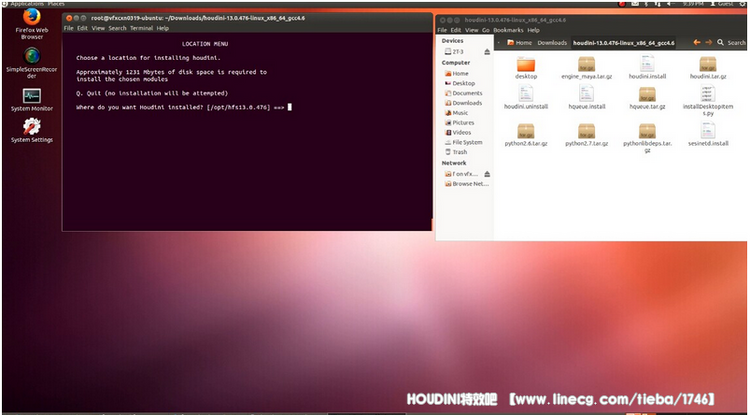750x415 pixels.
Task: Open the file manager File menu
Action: (x=442, y=30)
